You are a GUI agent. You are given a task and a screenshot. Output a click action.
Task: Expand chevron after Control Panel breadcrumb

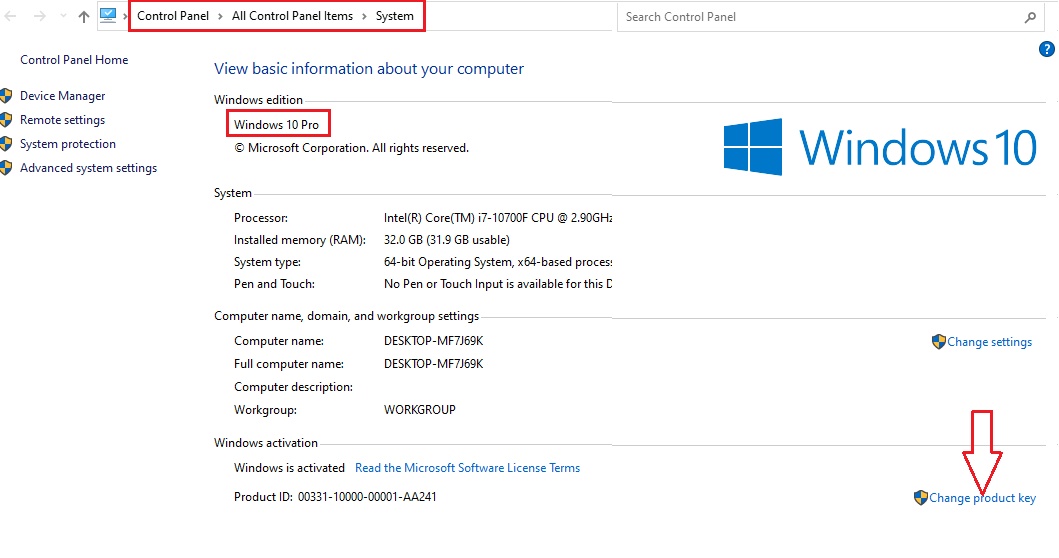tap(220, 16)
